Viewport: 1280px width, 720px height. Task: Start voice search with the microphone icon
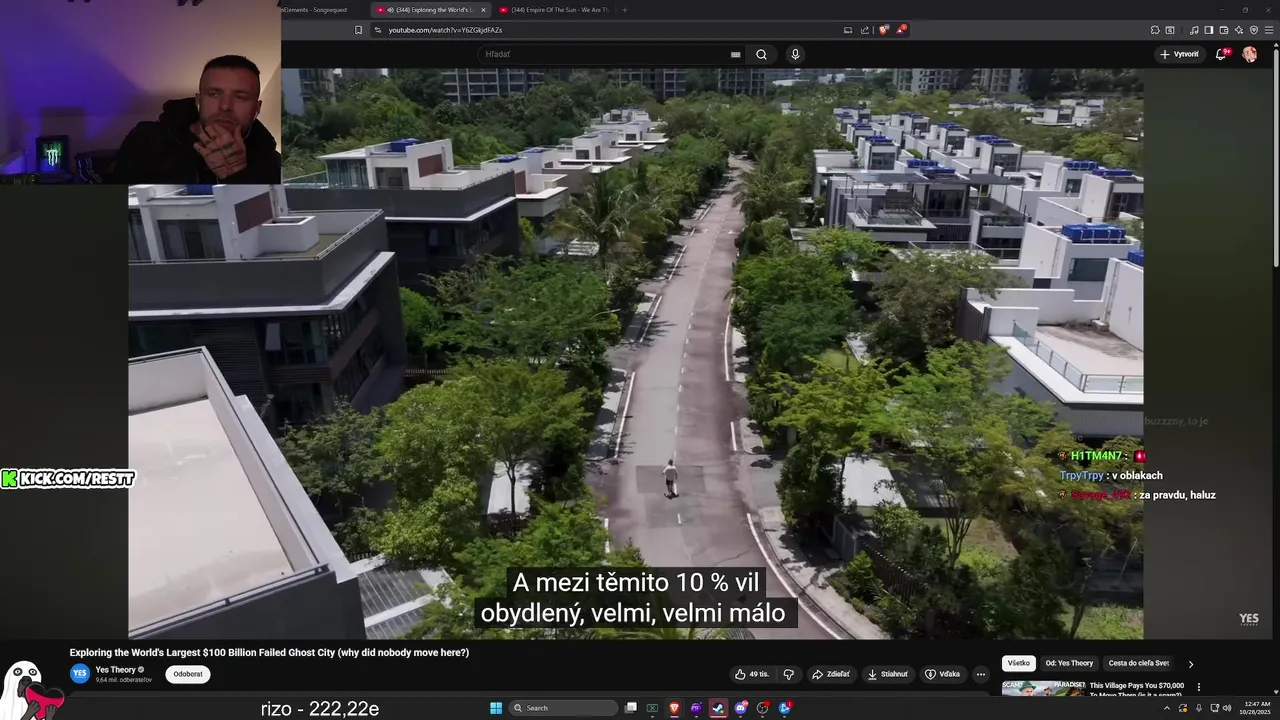tap(795, 54)
